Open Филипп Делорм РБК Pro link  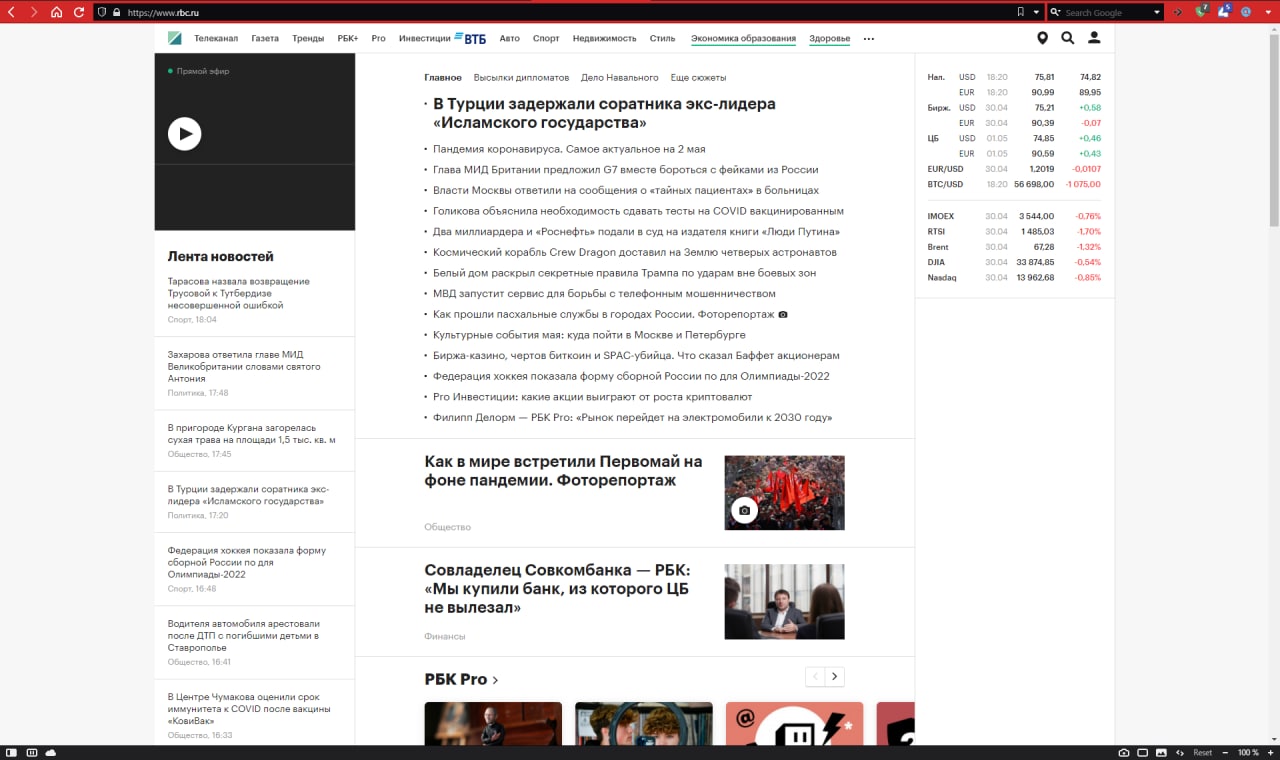[x=632, y=417]
